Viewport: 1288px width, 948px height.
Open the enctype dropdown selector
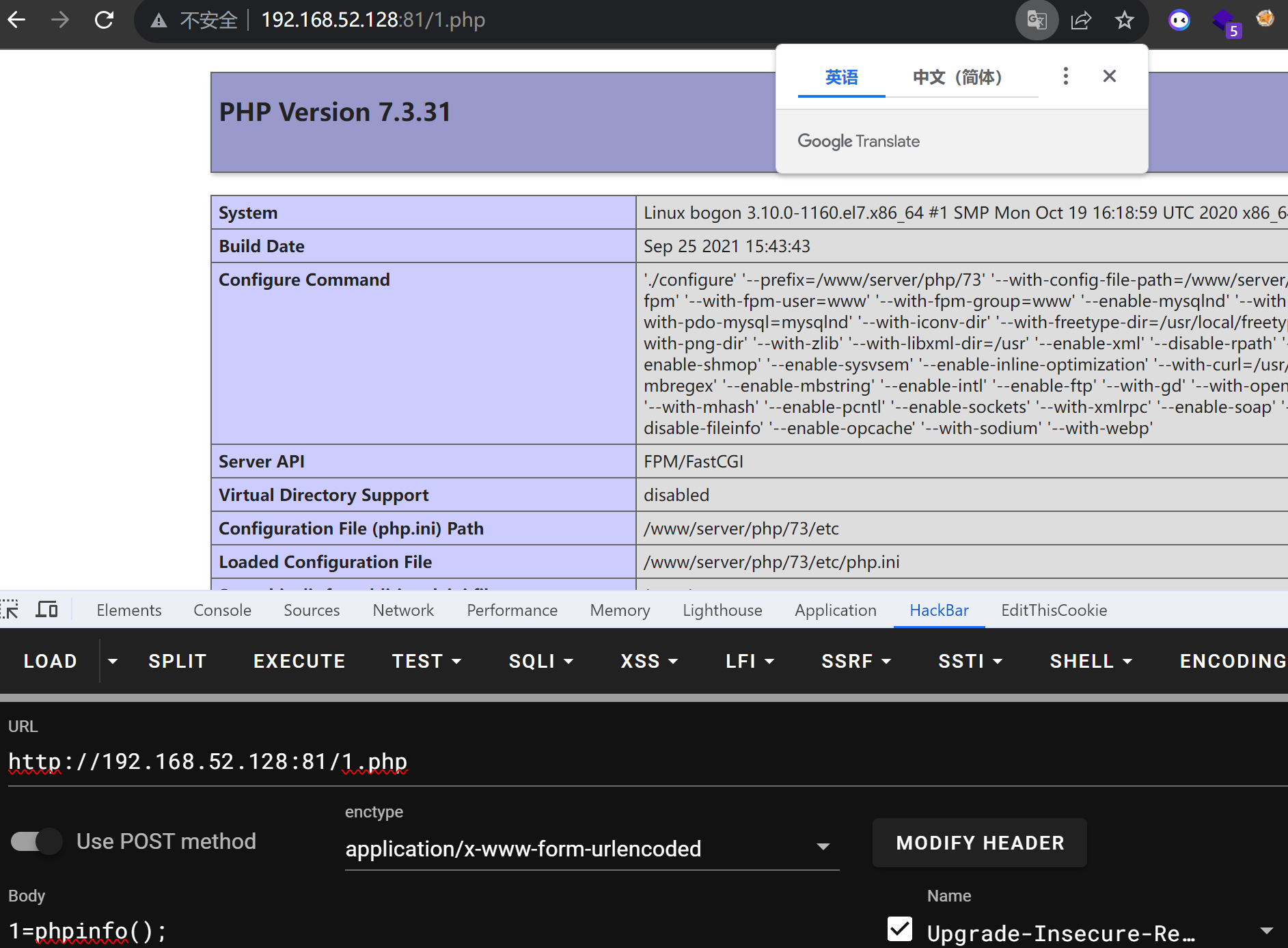point(592,848)
